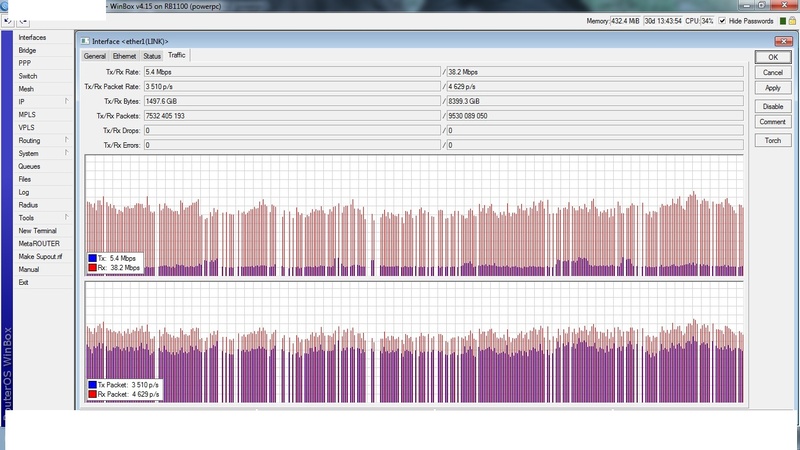Image resolution: width=800 pixels, height=450 pixels.
Task: Click the Cancel button
Action: [x=773, y=72]
